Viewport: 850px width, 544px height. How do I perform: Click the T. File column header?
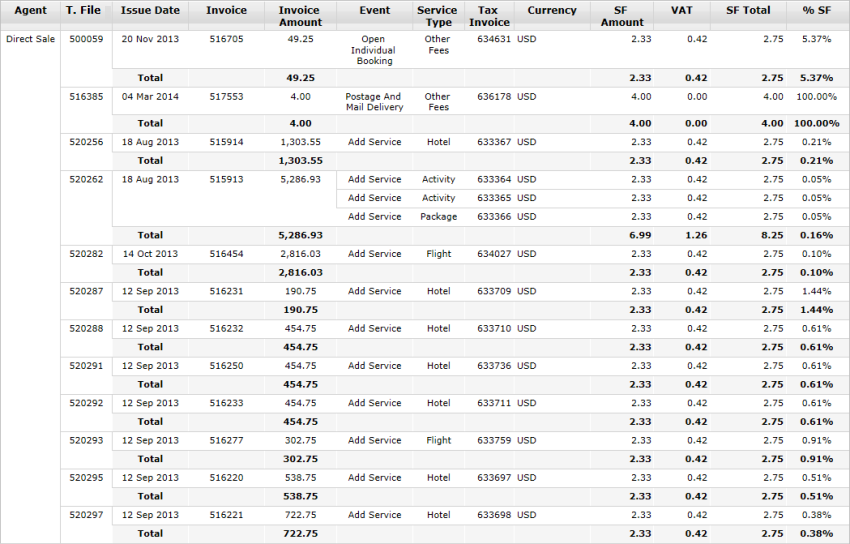[83, 10]
